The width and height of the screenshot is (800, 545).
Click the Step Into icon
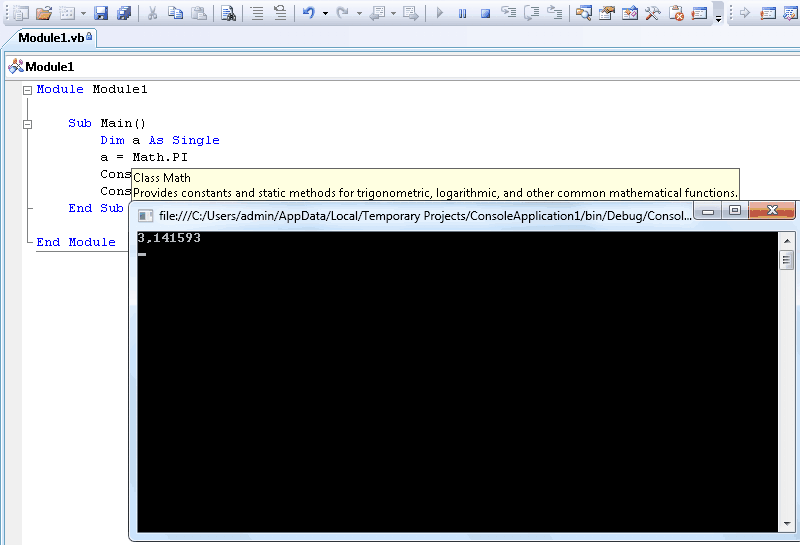pos(508,13)
